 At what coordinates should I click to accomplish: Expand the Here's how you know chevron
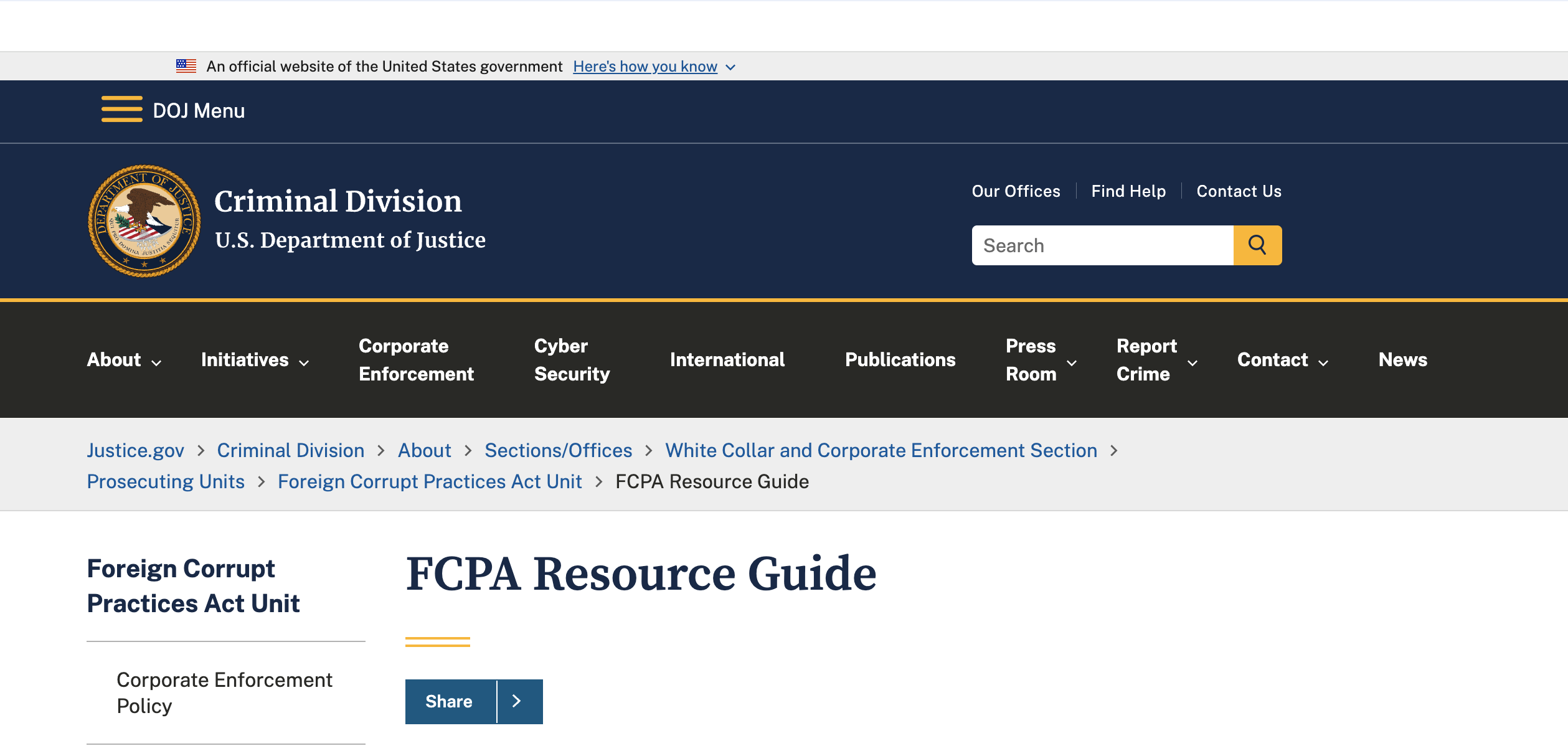click(x=731, y=67)
